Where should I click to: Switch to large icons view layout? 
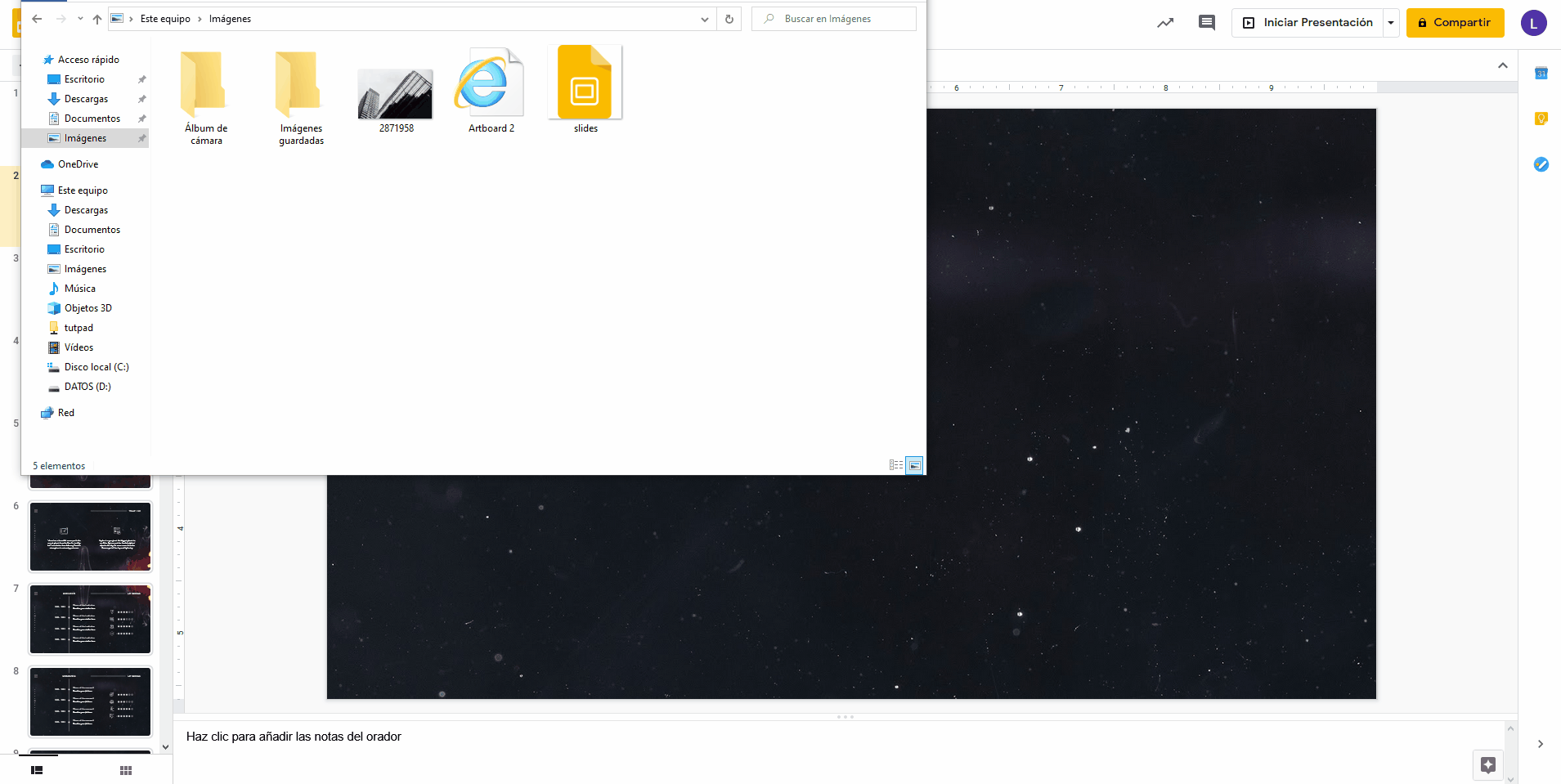[915, 465]
